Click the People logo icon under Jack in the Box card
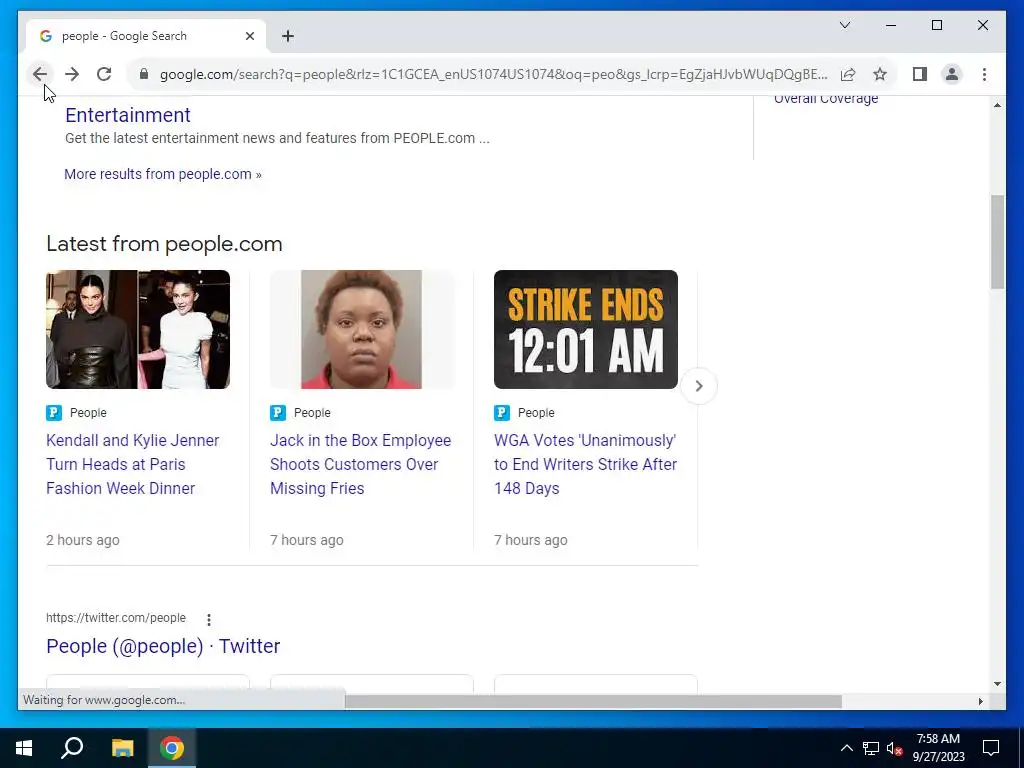Screen dimensions: 1024x768 [278, 413]
